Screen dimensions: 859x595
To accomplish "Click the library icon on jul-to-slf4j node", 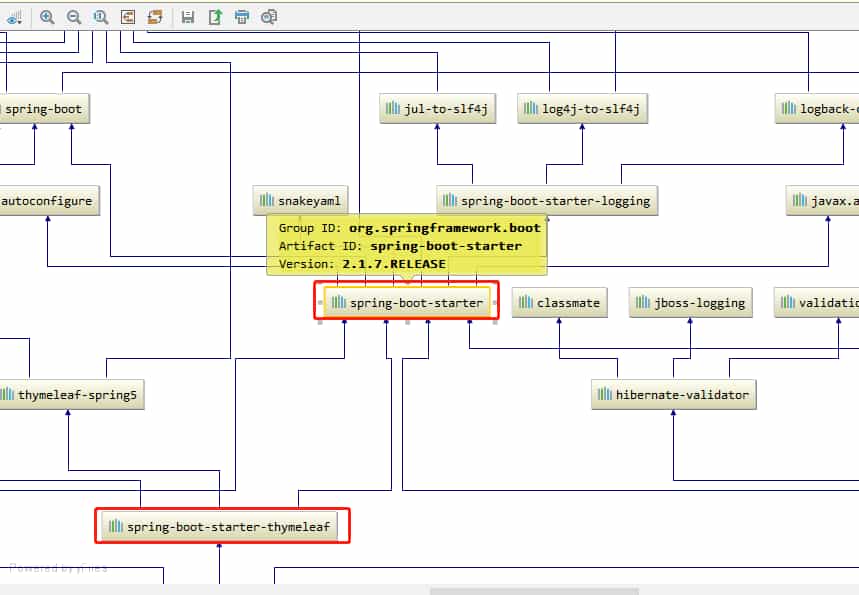I will [x=393, y=108].
